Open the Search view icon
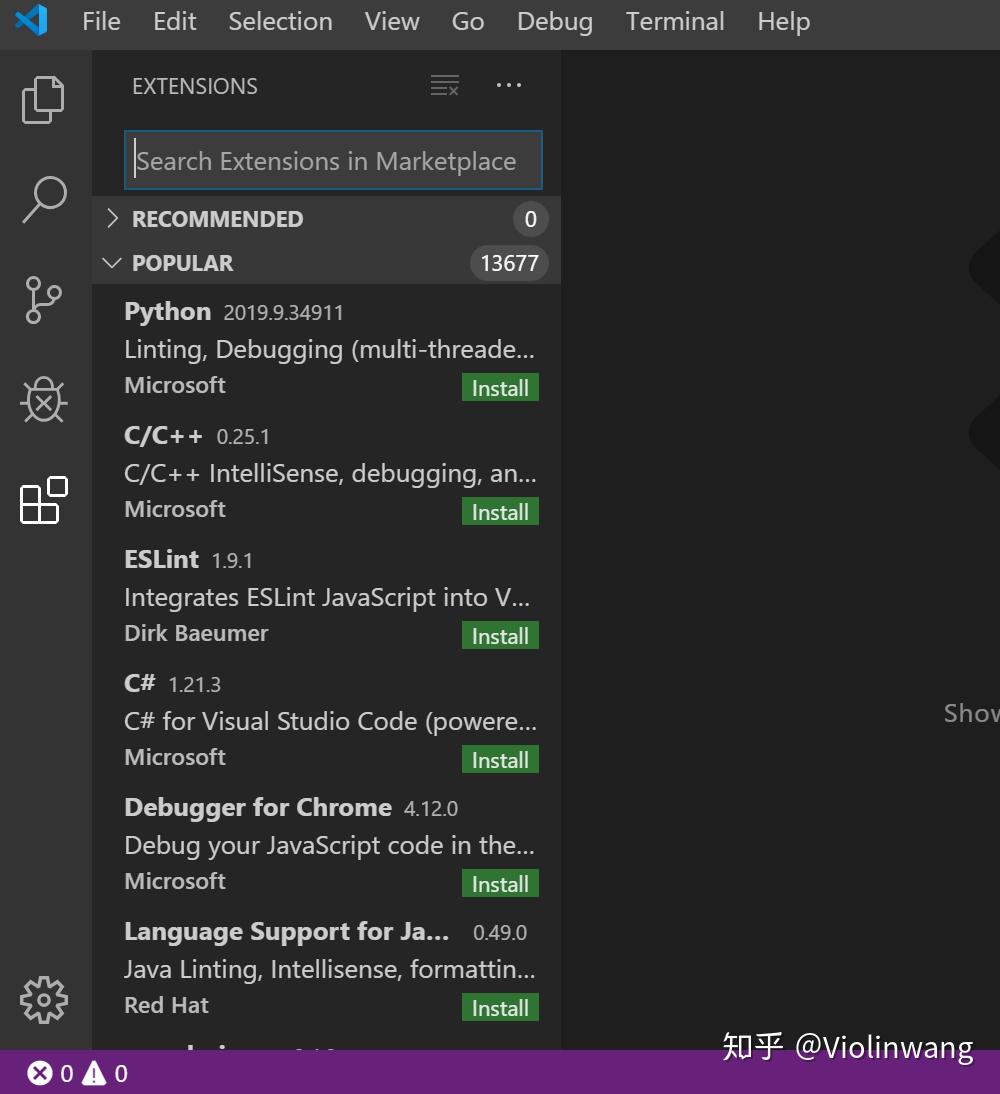This screenshot has width=1000, height=1094. tap(44, 200)
